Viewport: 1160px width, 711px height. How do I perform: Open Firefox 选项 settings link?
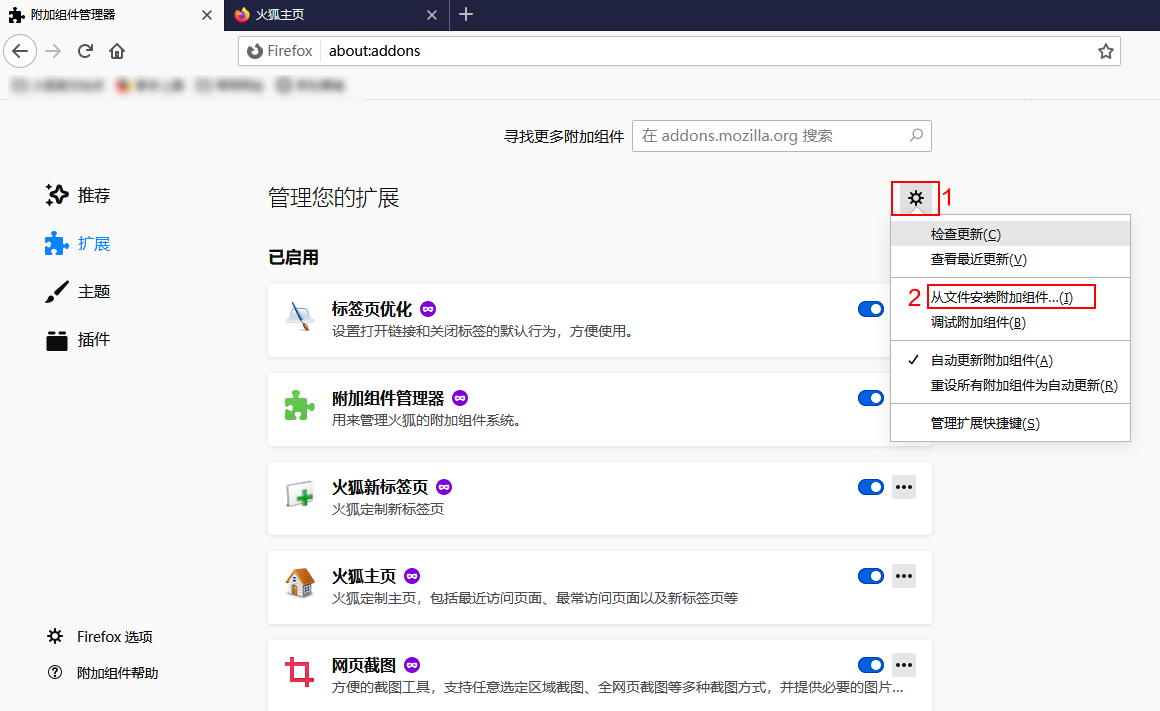coord(100,636)
